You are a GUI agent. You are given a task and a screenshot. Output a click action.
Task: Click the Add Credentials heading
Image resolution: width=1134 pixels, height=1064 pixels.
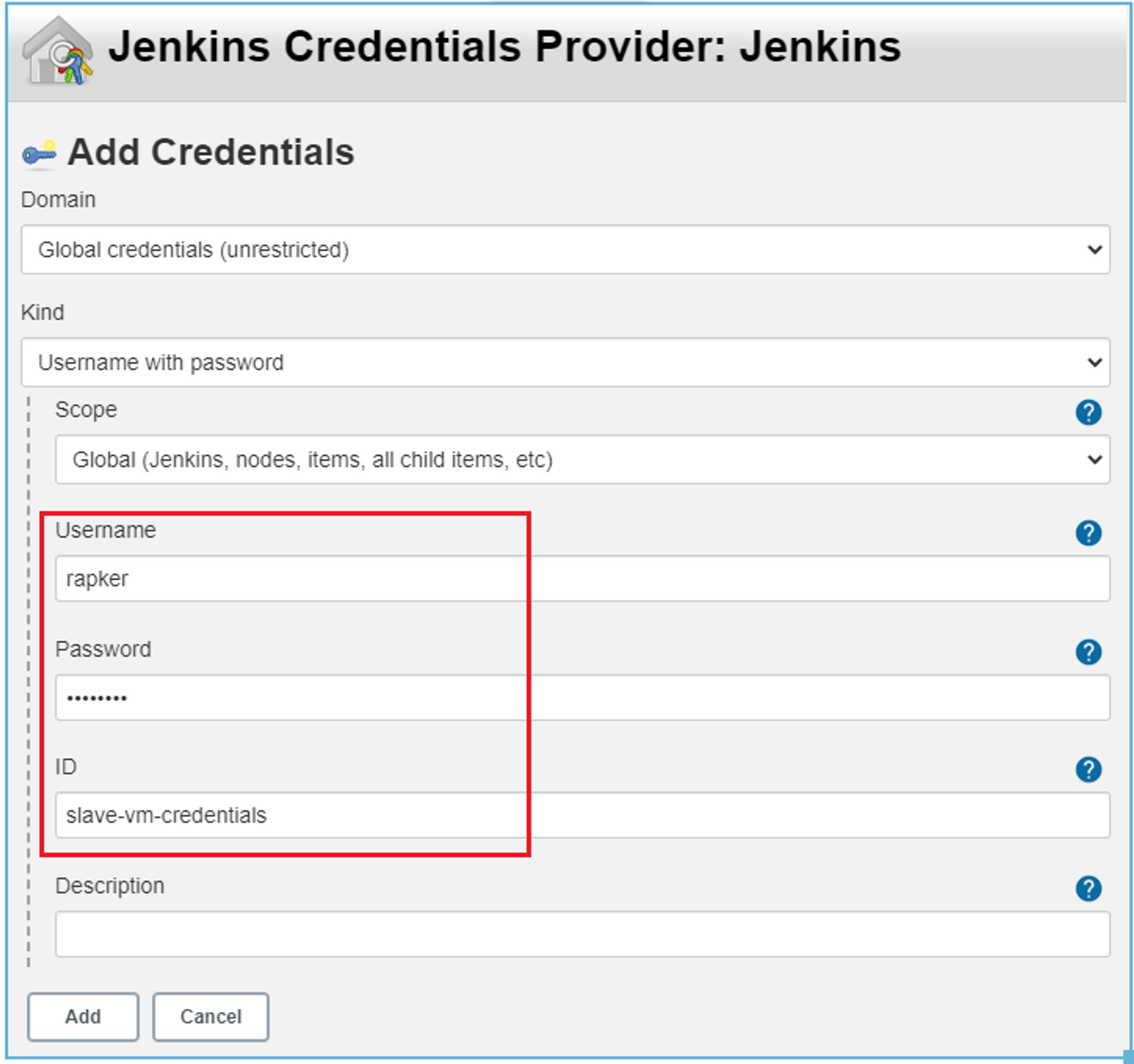[211, 152]
